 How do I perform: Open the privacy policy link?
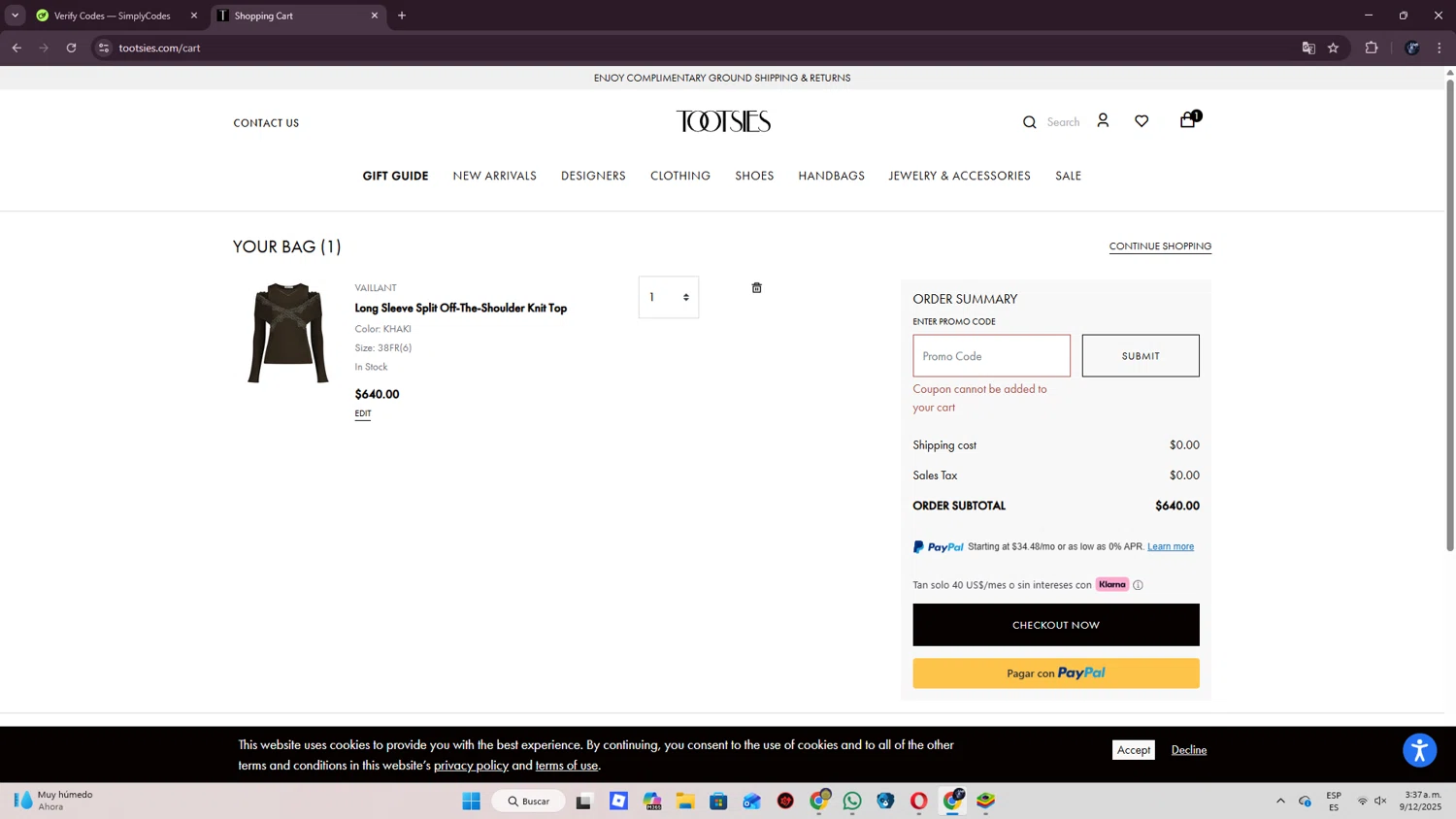[x=471, y=766]
